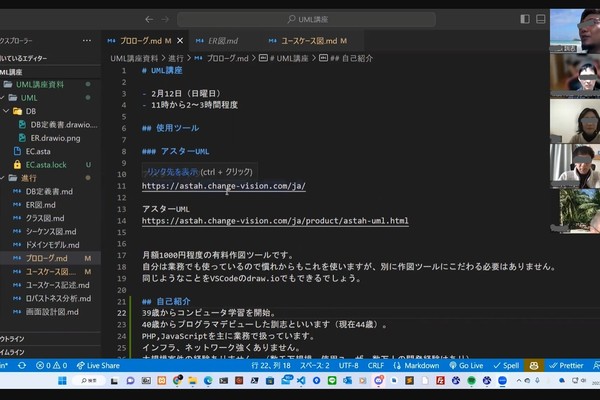Click the 行 22, 列 18 cursor position indicator
Screen dimensions: 600x400
click(x=271, y=366)
